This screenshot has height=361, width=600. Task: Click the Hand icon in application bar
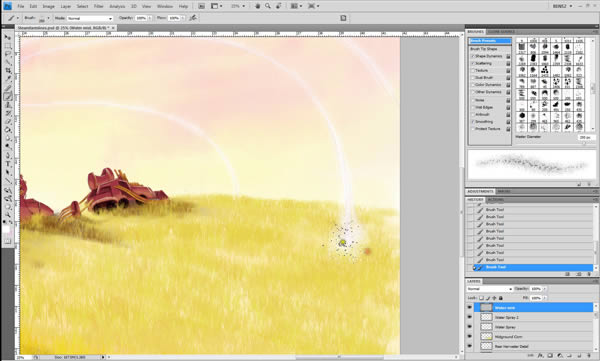(x=258, y=6)
